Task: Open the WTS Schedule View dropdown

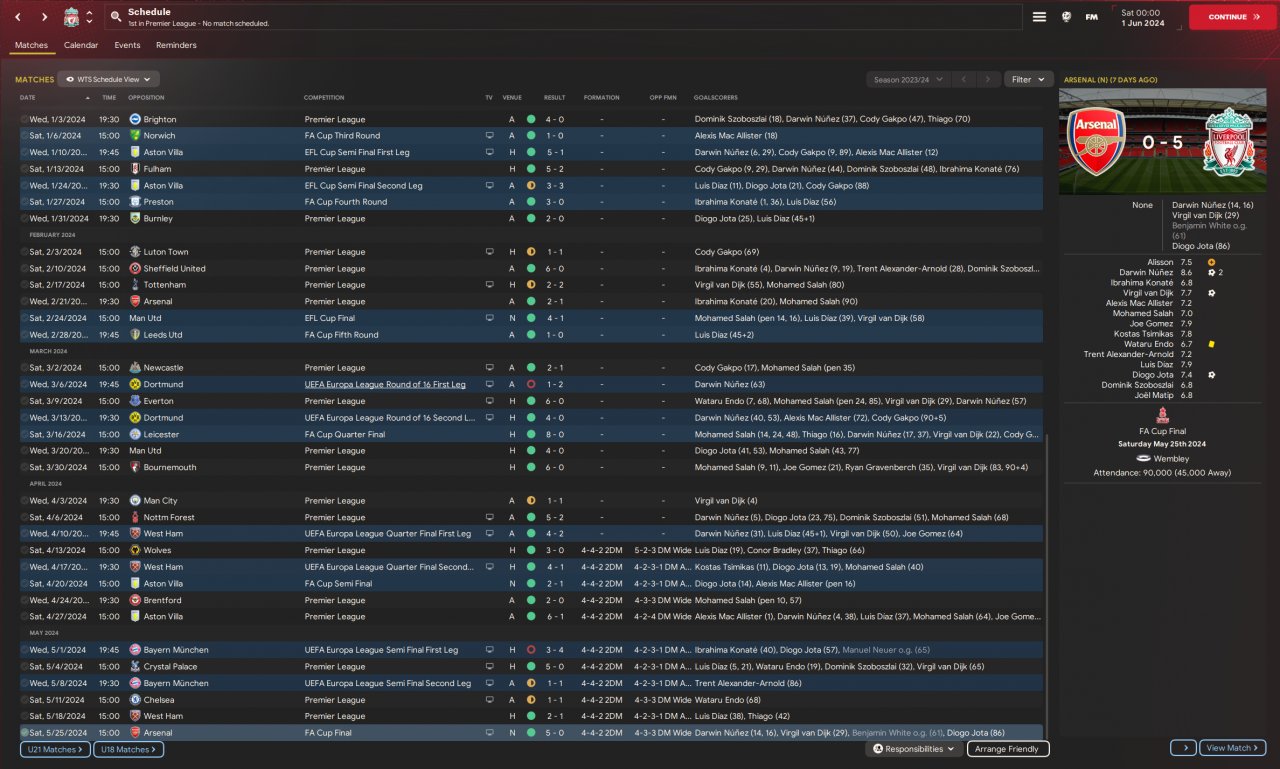Action: coord(108,79)
